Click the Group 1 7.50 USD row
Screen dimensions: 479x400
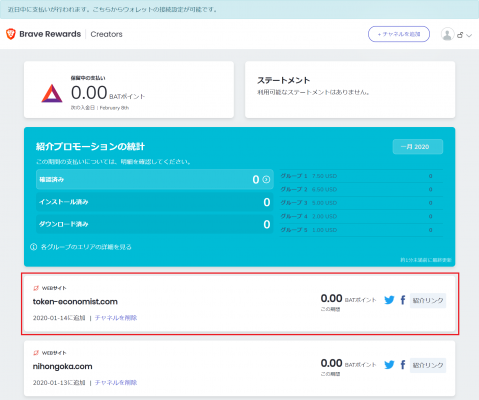click(x=361, y=176)
